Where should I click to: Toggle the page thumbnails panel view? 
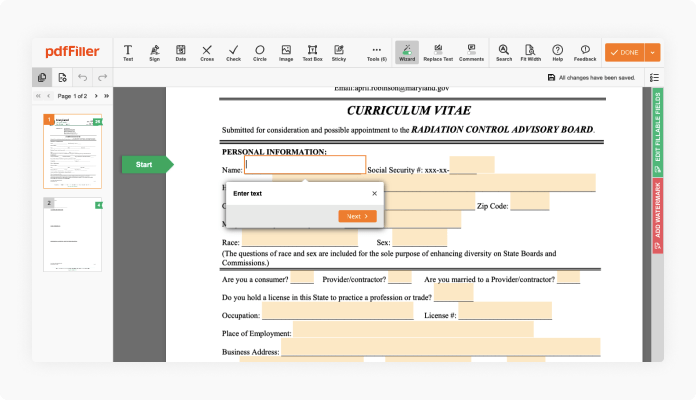click(x=42, y=77)
